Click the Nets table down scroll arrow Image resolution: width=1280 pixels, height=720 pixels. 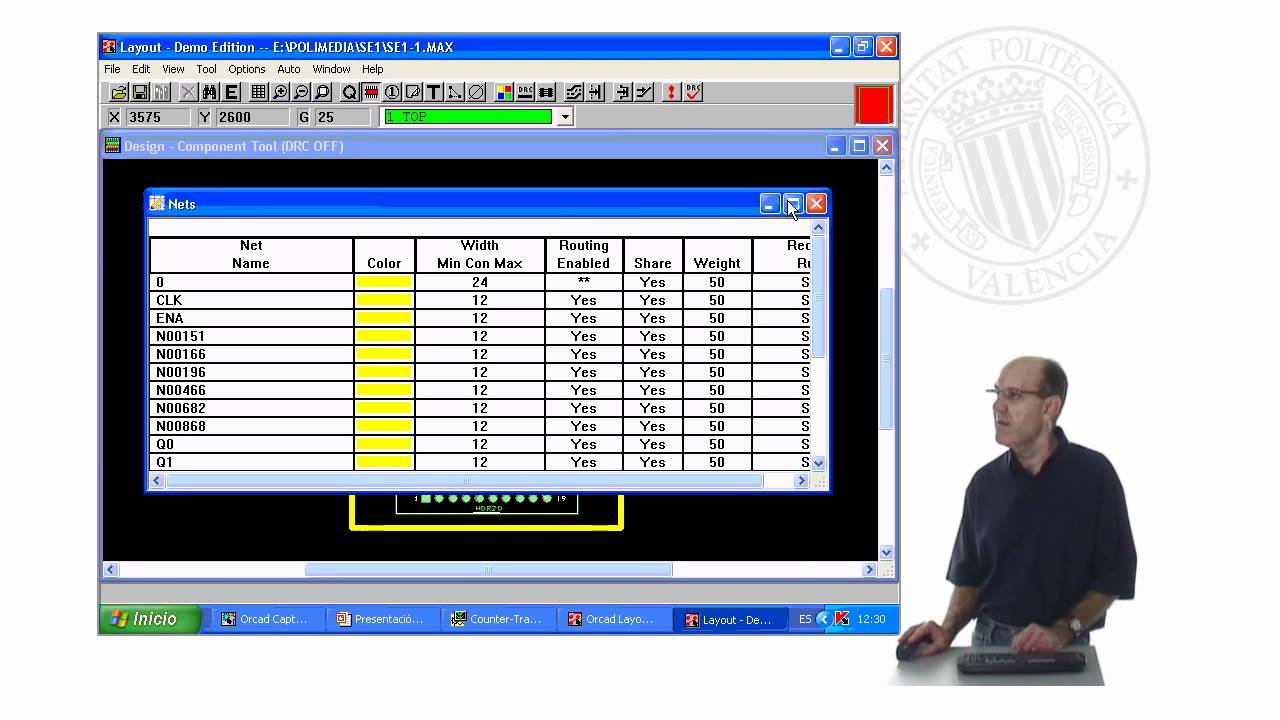click(x=818, y=463)
